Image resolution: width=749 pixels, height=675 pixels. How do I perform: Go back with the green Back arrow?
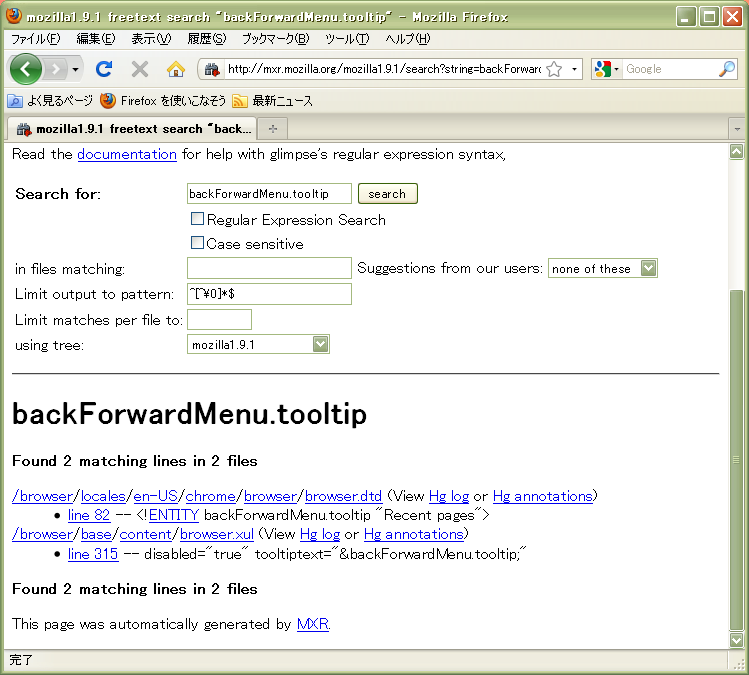[x=25, y=69]
